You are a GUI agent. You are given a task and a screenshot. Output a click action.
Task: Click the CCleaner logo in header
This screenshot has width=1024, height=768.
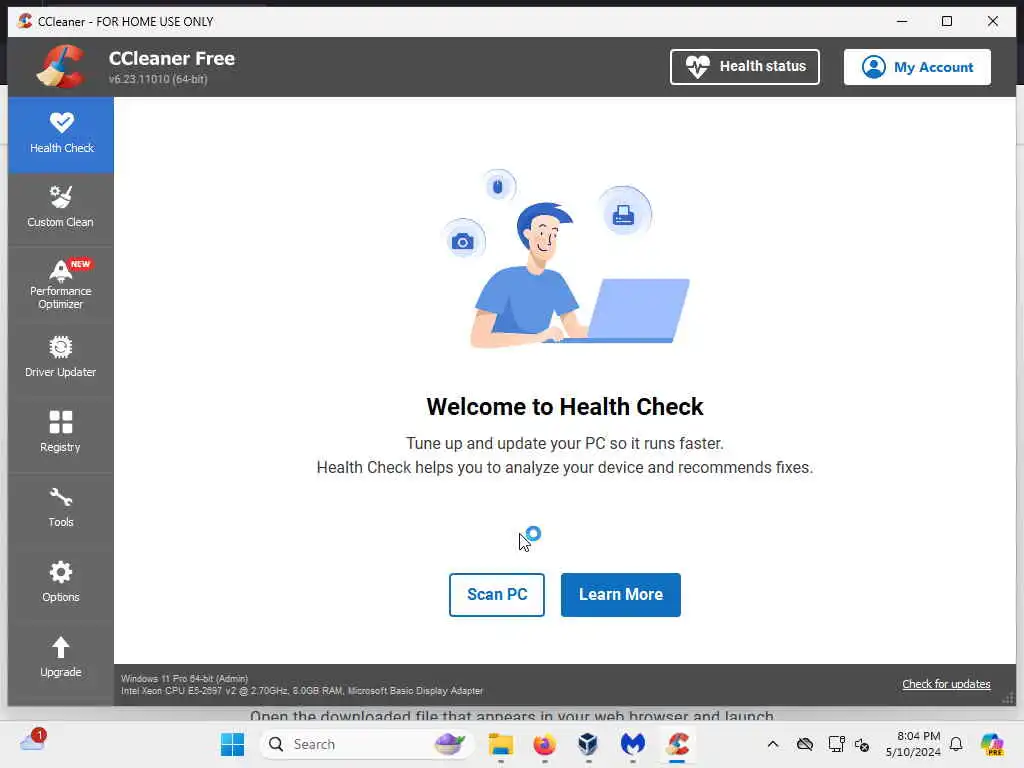(60, 67)
